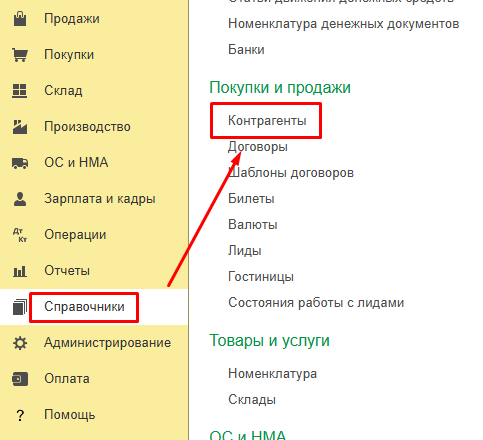
Task: Click the Покупки shopping cart icon
Action: pos(20,55)
